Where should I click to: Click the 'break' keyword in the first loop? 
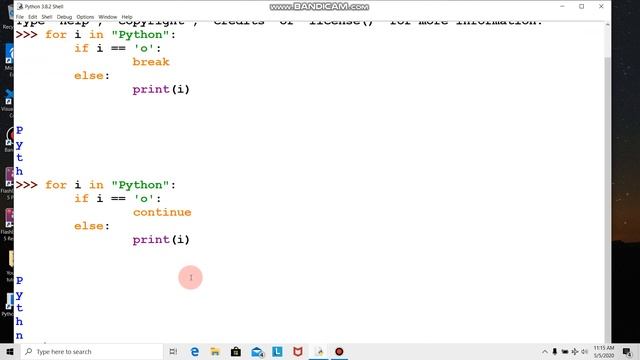pos(151,62)
